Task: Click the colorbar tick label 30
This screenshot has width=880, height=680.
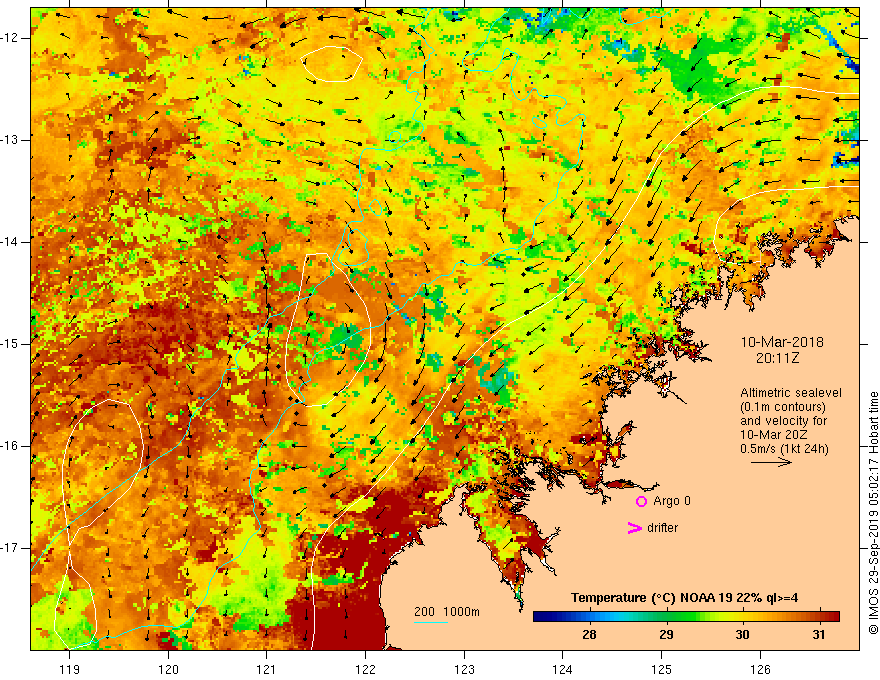Action: 742,635
